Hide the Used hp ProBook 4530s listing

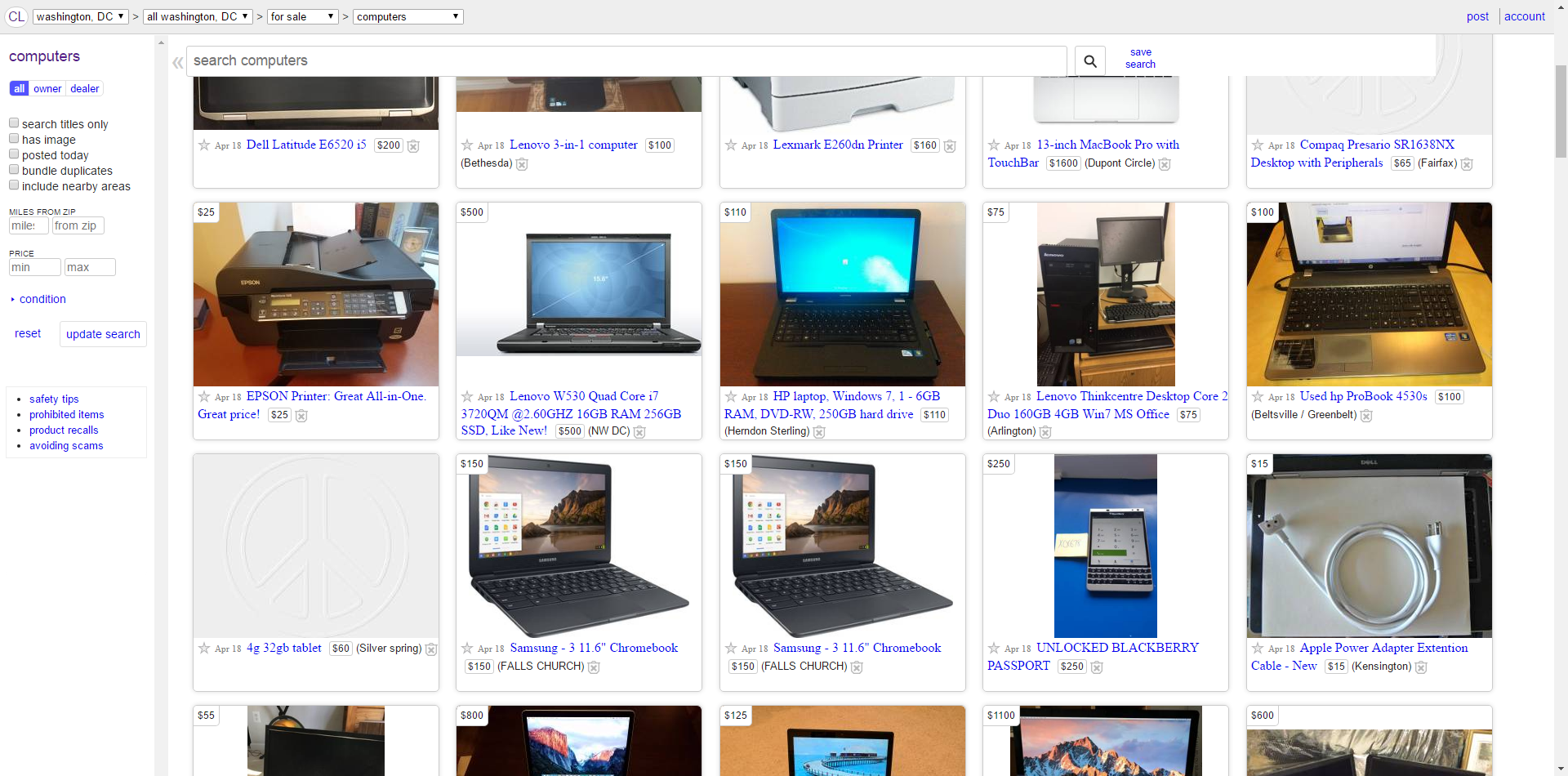[1366, 416]
